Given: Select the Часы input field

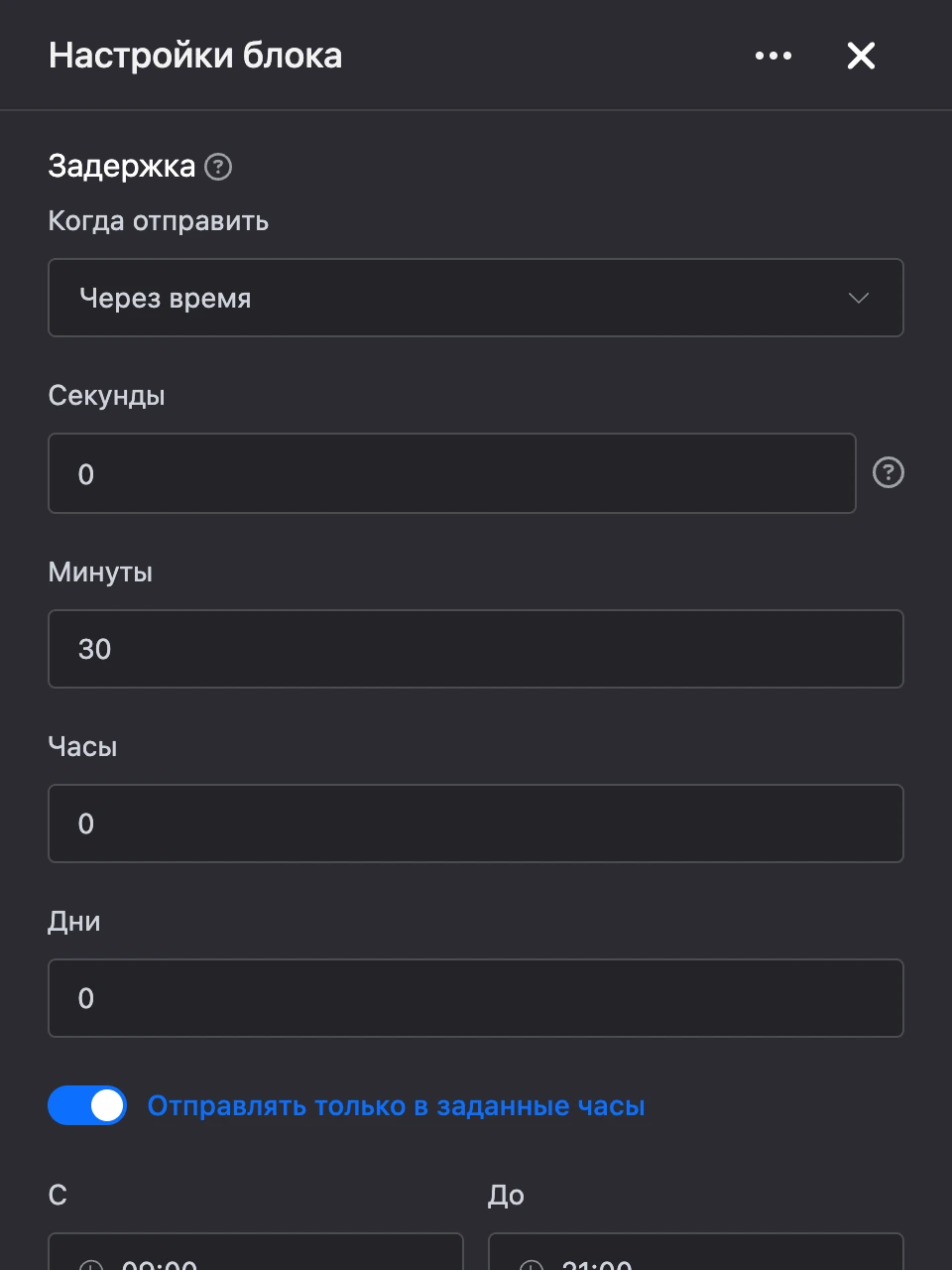Looking at the screenshot, I should [x=476, y=824].
